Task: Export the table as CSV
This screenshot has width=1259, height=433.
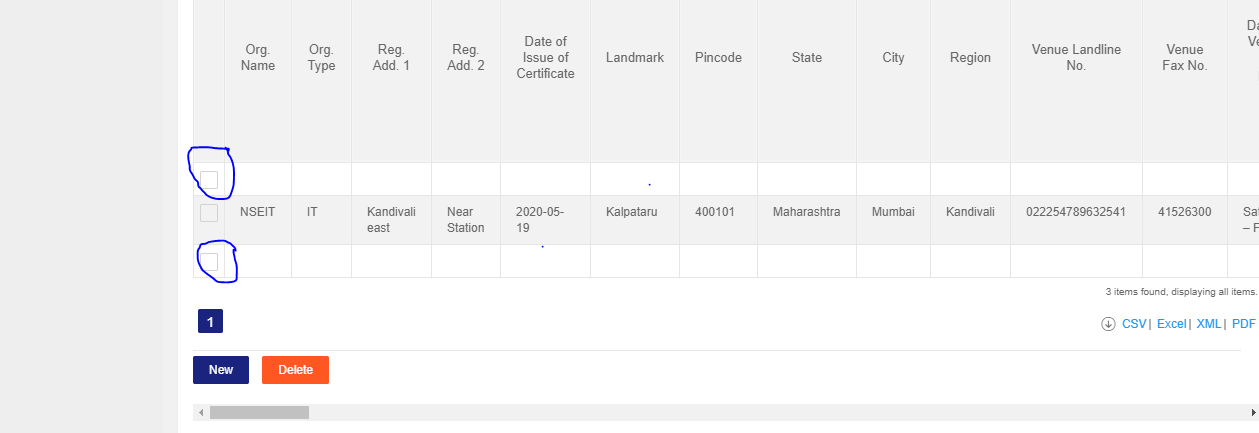Action: (1133, 324)
